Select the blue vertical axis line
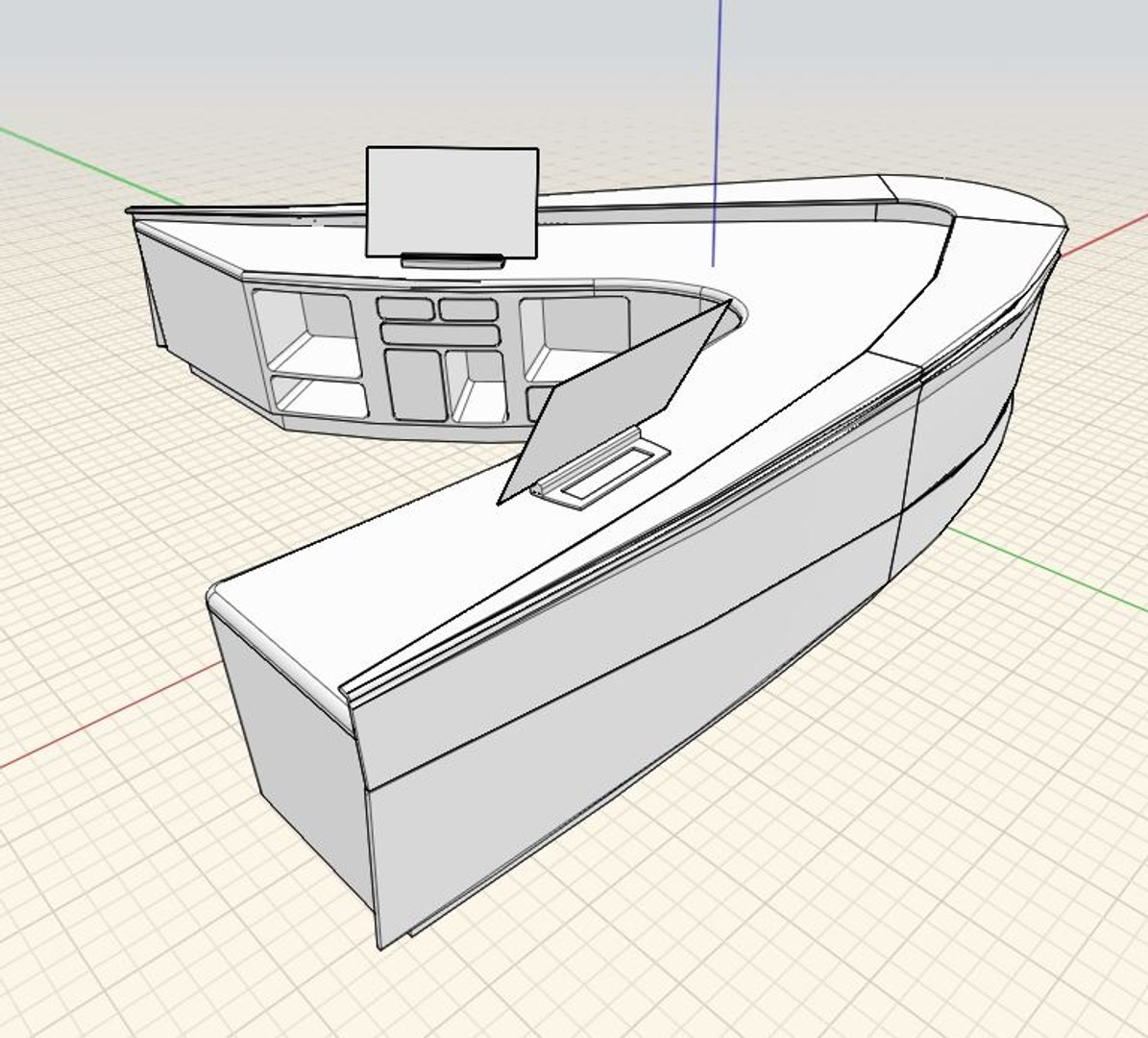This screenshot has width=1148, height=1038. (x=717, y=132)
